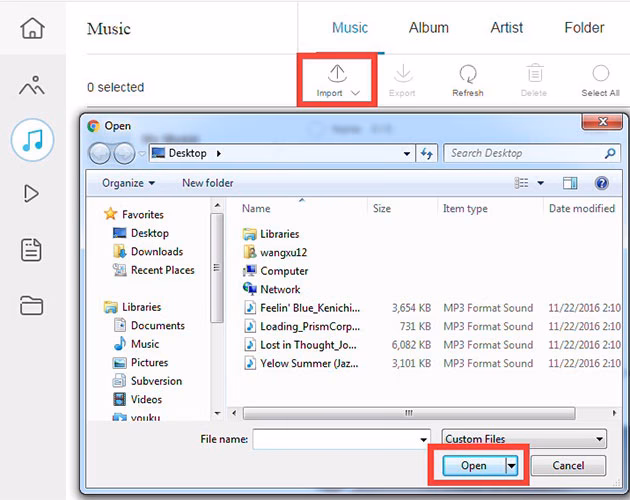Open the Files folder sidebar icon
This screenshot has height=500, width=630.
tap(32, 305)
